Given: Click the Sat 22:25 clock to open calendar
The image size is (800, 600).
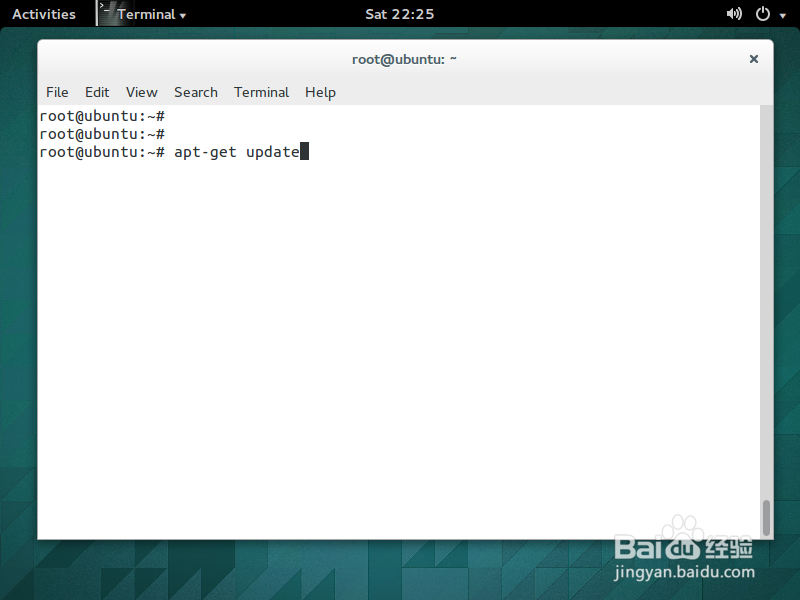Looking at the screenshot, I should [x=399, y=13].
